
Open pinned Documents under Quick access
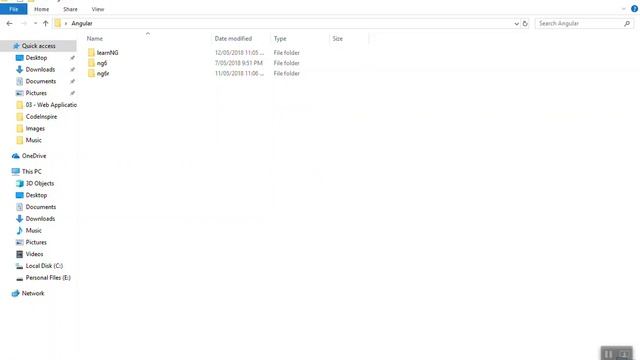pos(40,81)
